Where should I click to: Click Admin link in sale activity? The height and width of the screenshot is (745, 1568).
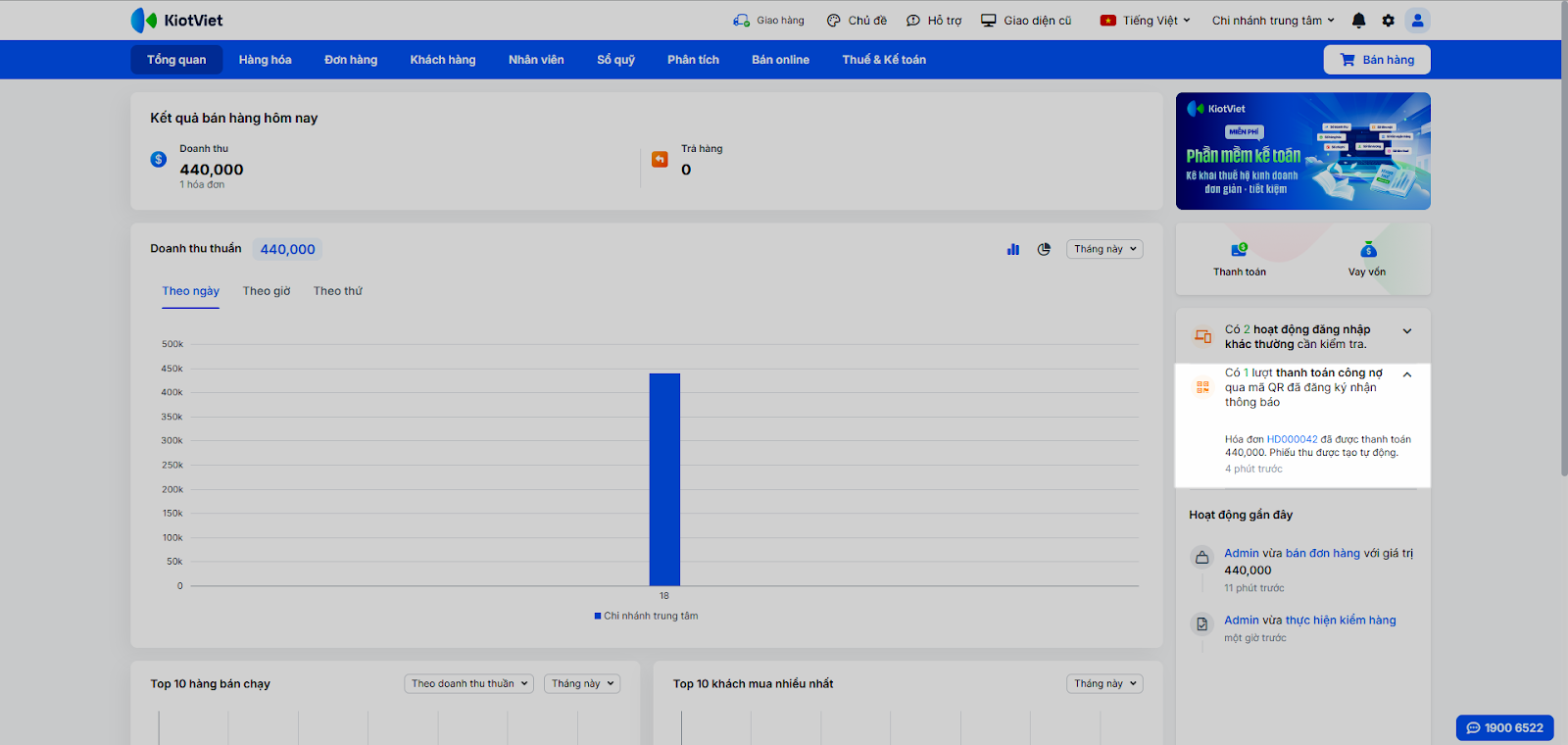1242,554
